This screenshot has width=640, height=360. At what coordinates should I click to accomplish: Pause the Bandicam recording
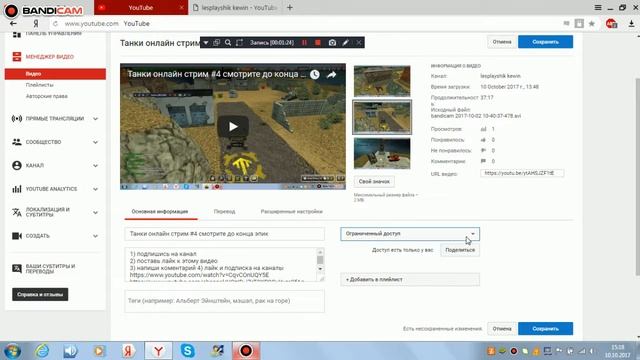click(x=304, y=42)
